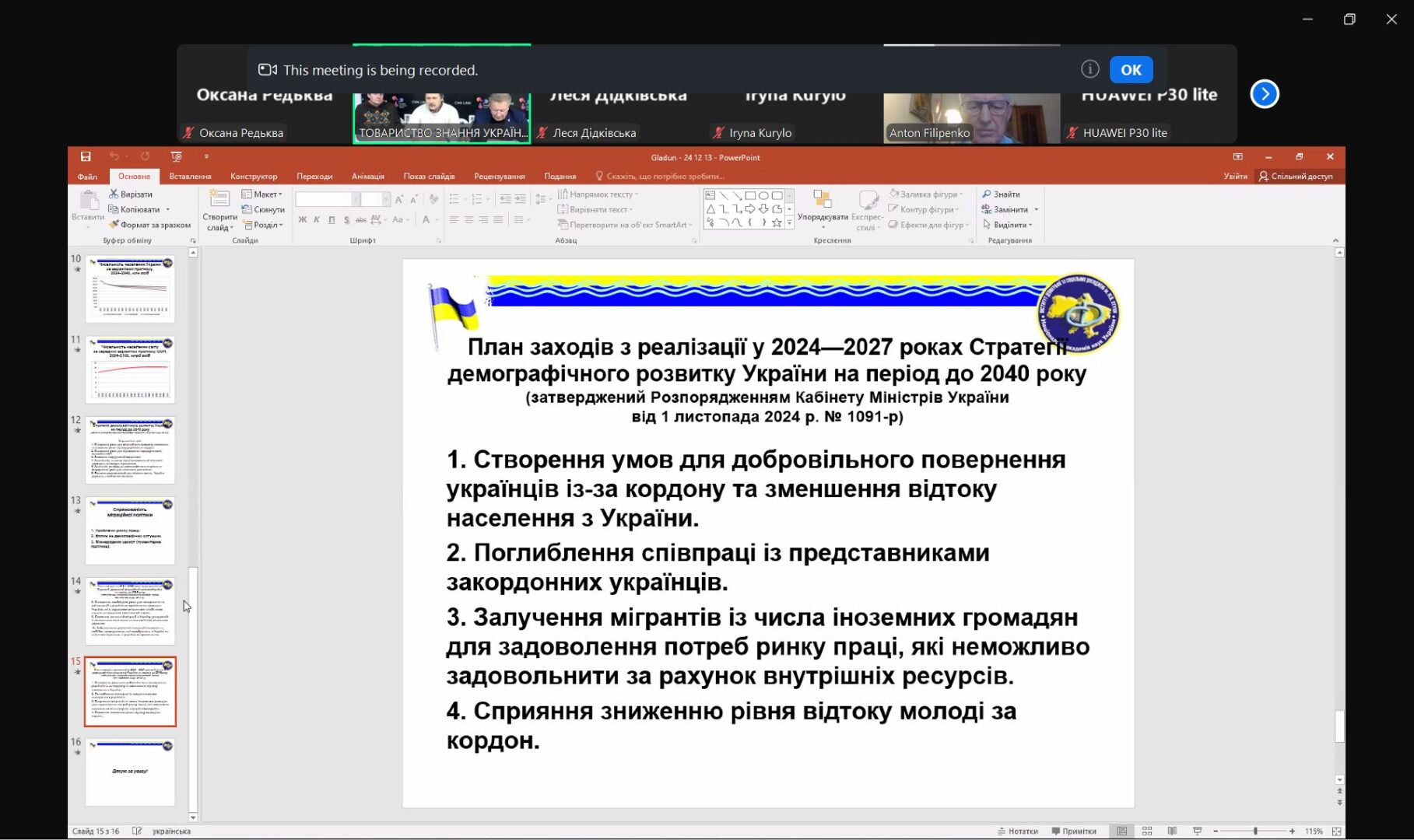Click the Save icon in PowerPoint's quick access toolbar

[86, 156]
